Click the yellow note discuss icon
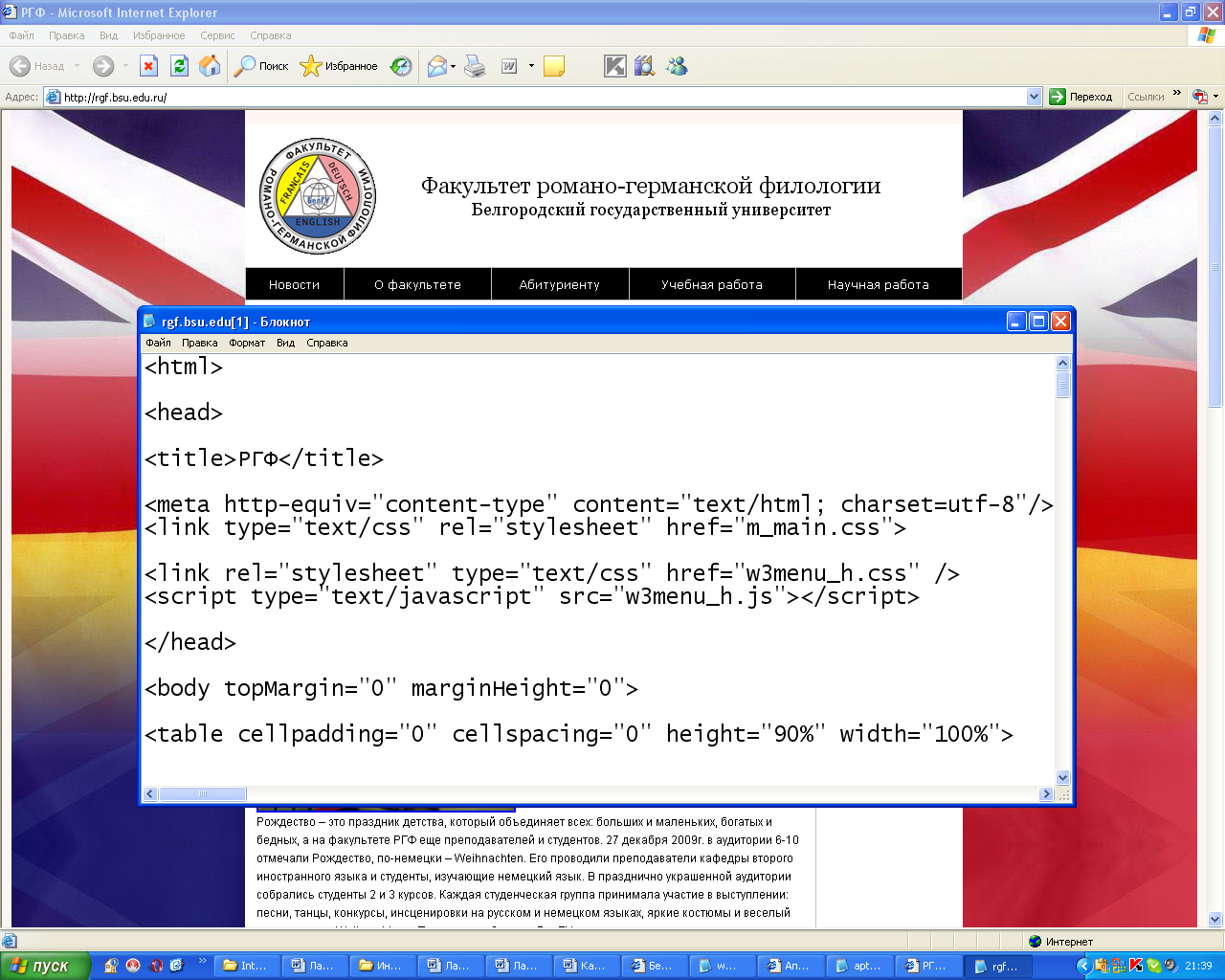The image size is (1225, 980). pyautogui.click(x=554, y=66)
